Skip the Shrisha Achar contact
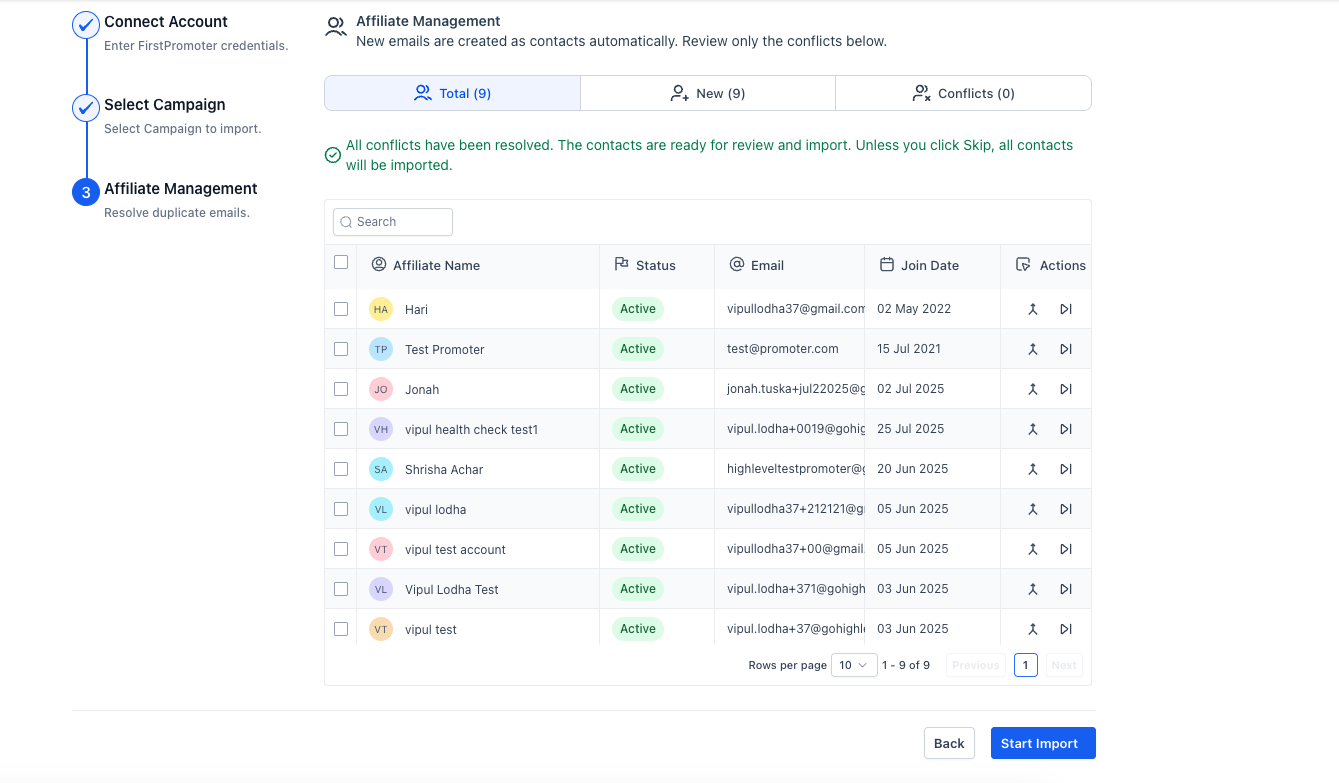The image size is (1339, 783). [x=1066, y=469]
